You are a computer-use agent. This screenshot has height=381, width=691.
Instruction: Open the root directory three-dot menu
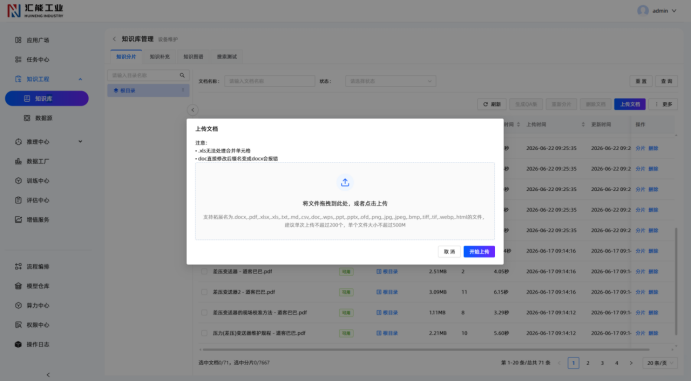tap(183, 90)
